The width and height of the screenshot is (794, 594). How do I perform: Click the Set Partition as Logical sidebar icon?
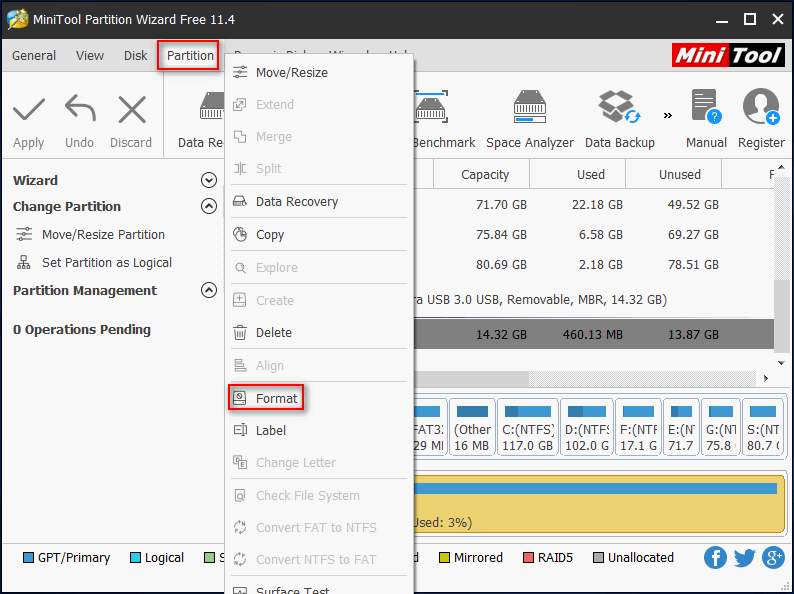tap(24, 262)
